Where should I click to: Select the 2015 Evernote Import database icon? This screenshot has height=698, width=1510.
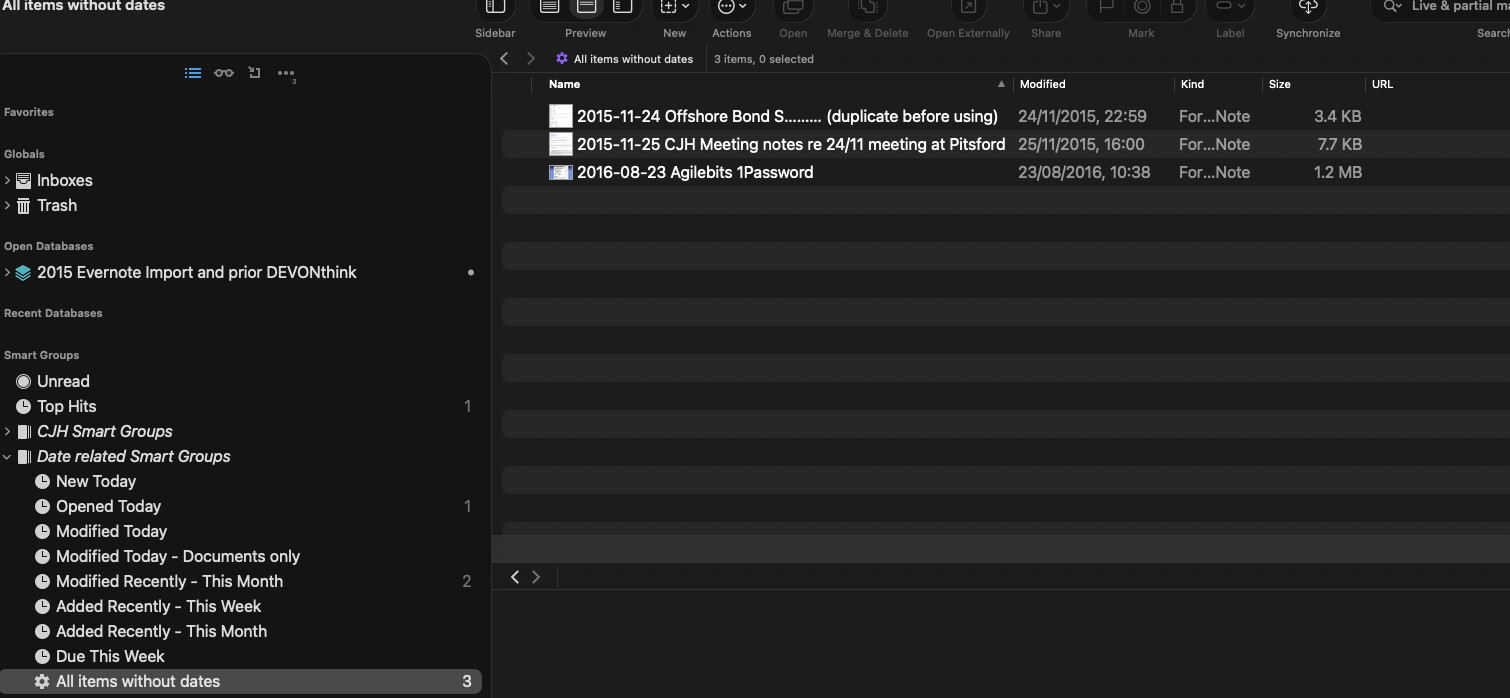coord(23,273)
